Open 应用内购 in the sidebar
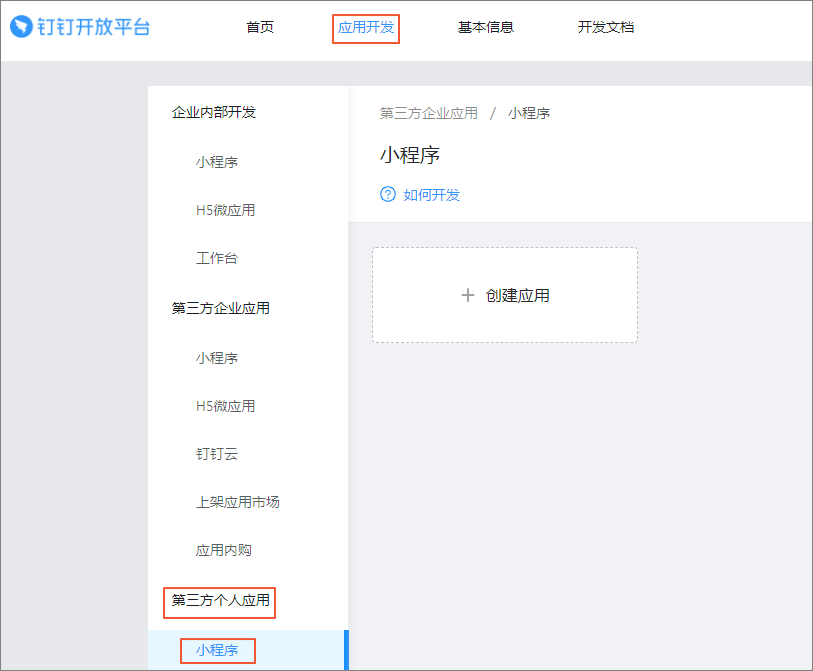The image size is (813, 671). coord(223,550)
